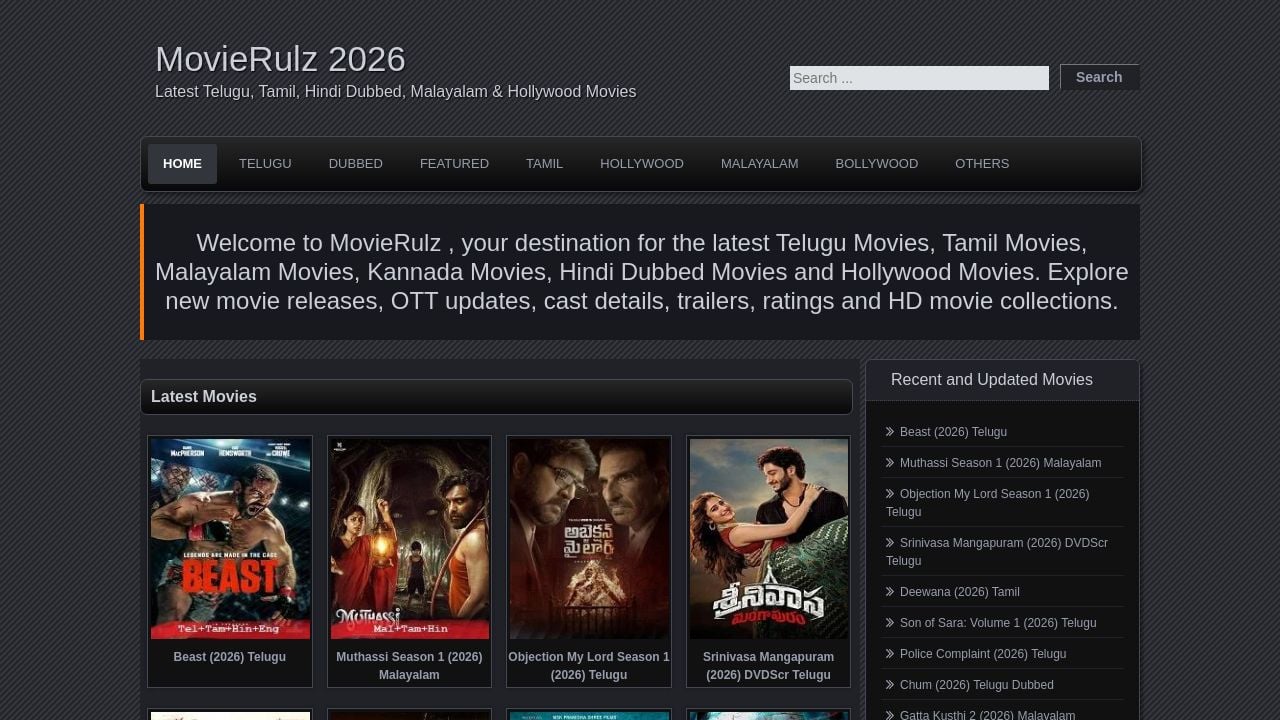Click the Search button
This screenshot has height=720, width=1280.
point(1099,77)
